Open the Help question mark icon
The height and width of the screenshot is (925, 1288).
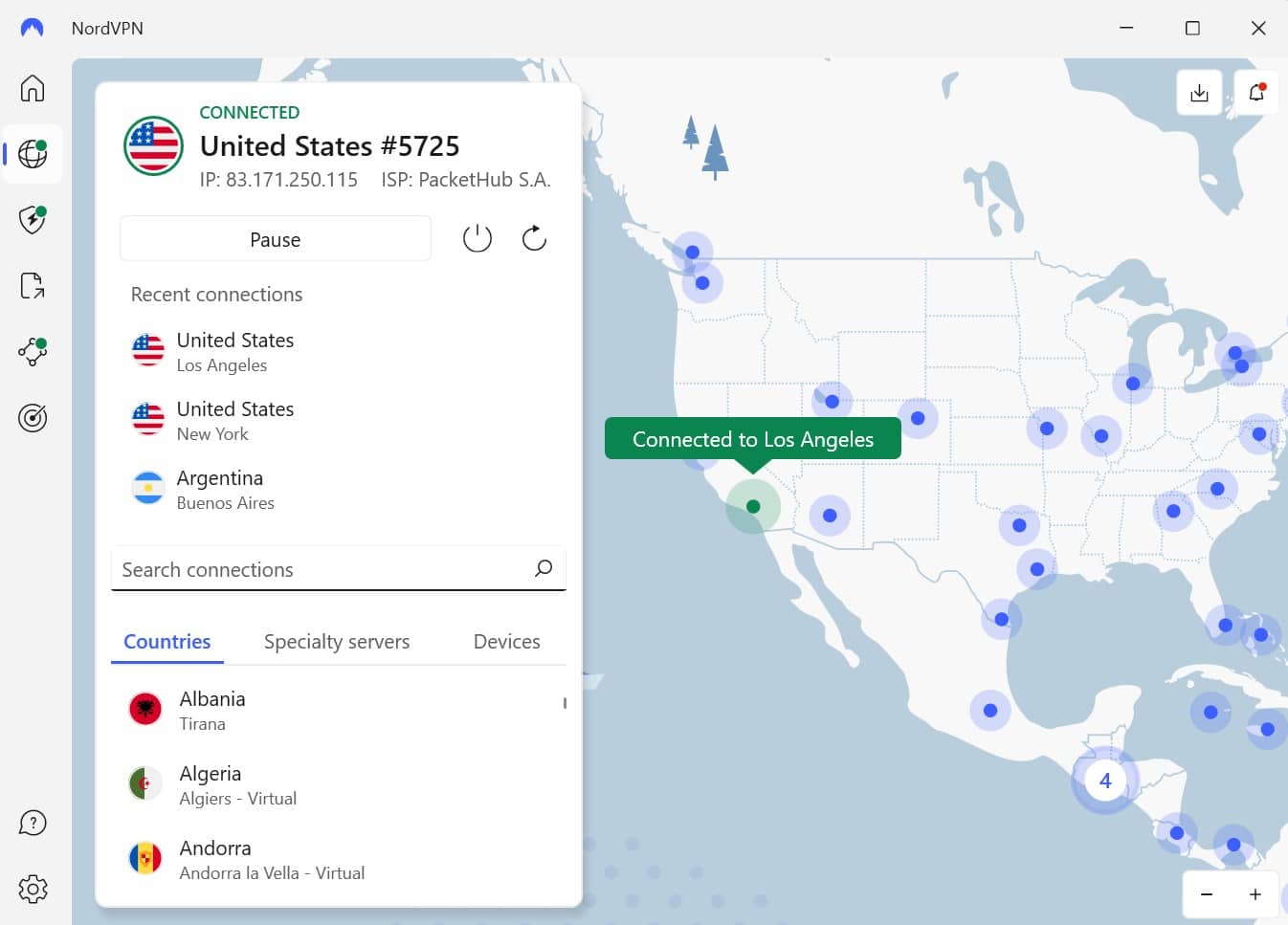point(33,823)
